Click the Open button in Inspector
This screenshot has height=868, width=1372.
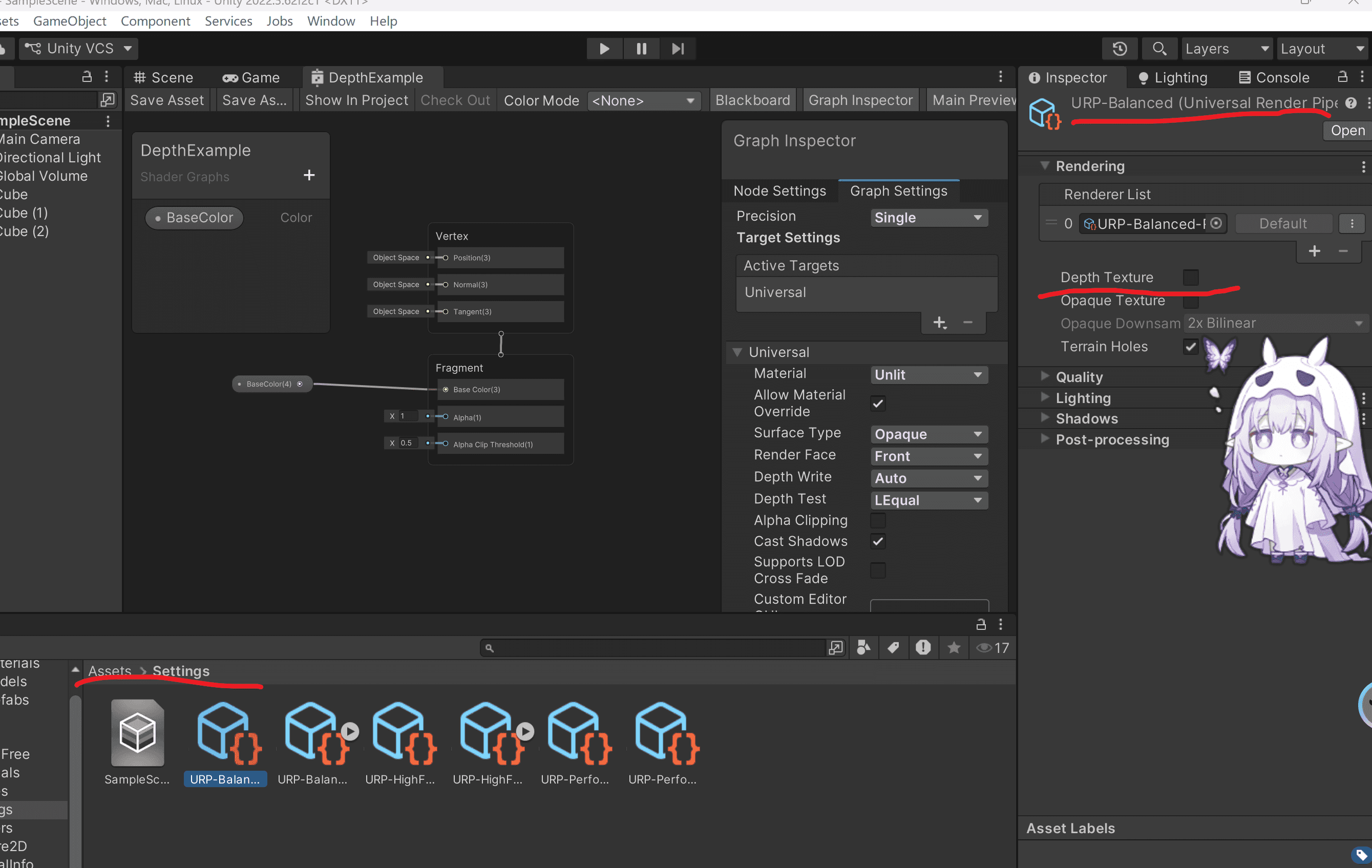(1347, 131)
